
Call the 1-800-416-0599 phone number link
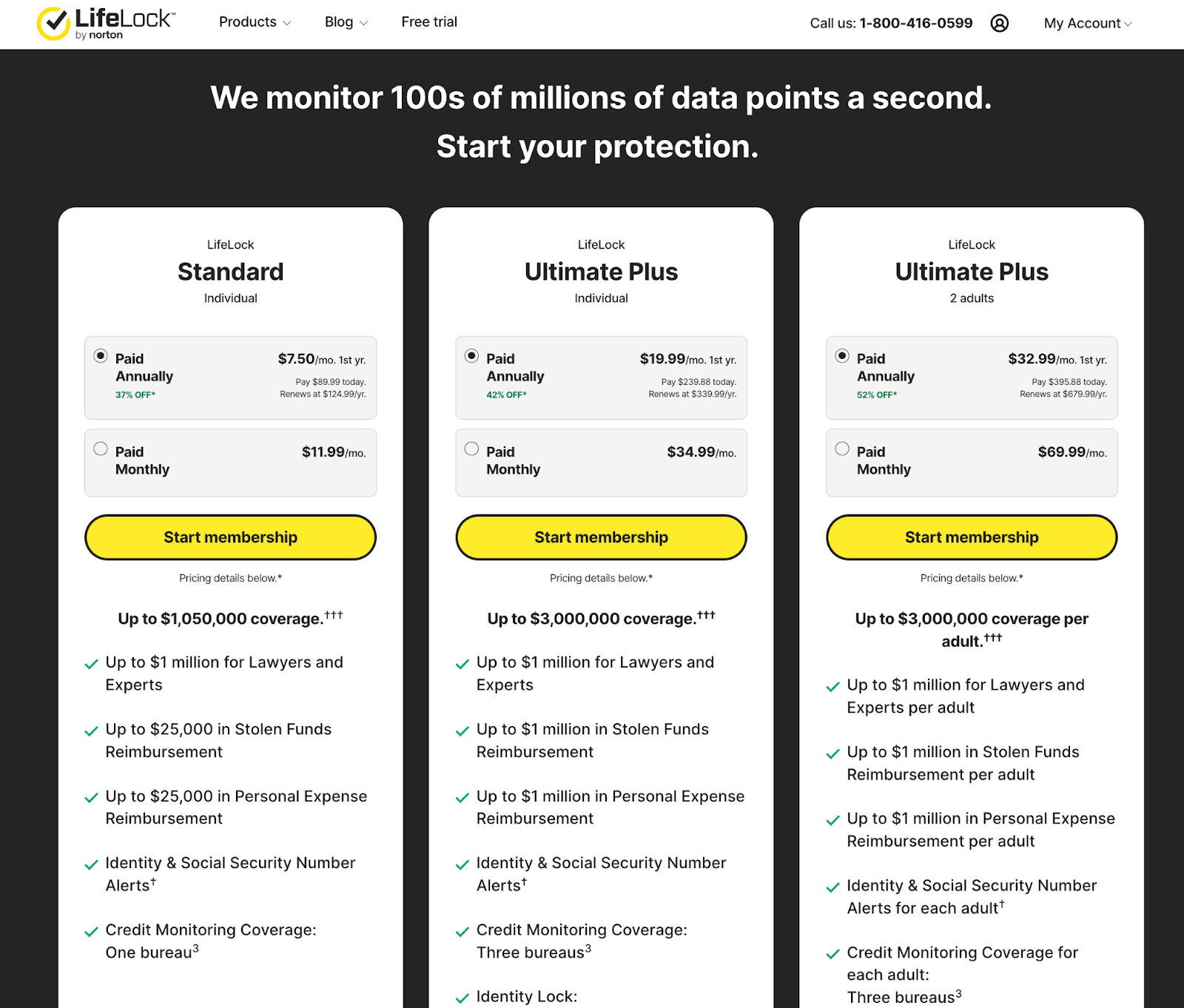[x=915, y=23]
